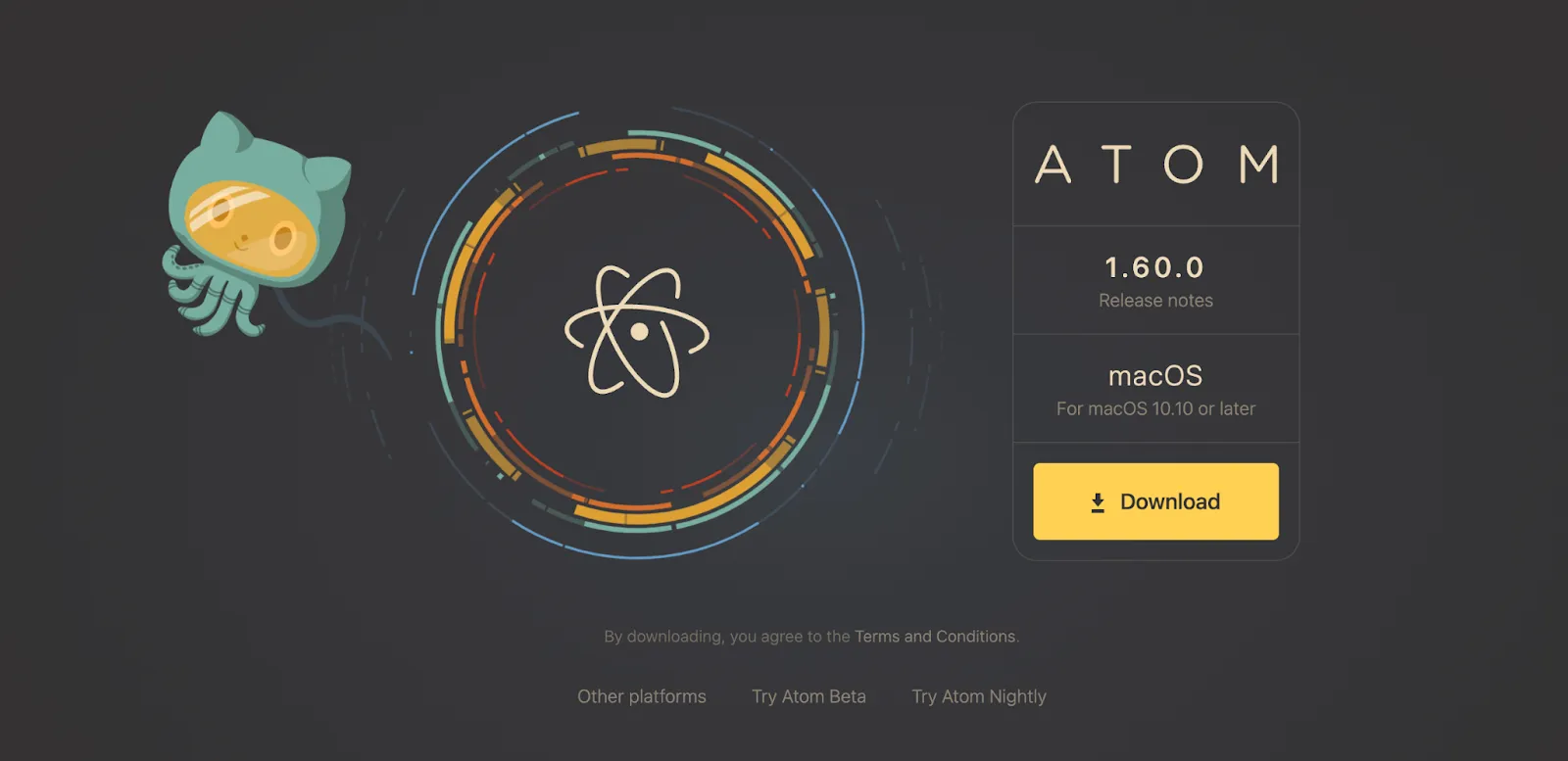Open the Try Atom Nightly link
Screen dimensions: 1568x761
[979, 696]
